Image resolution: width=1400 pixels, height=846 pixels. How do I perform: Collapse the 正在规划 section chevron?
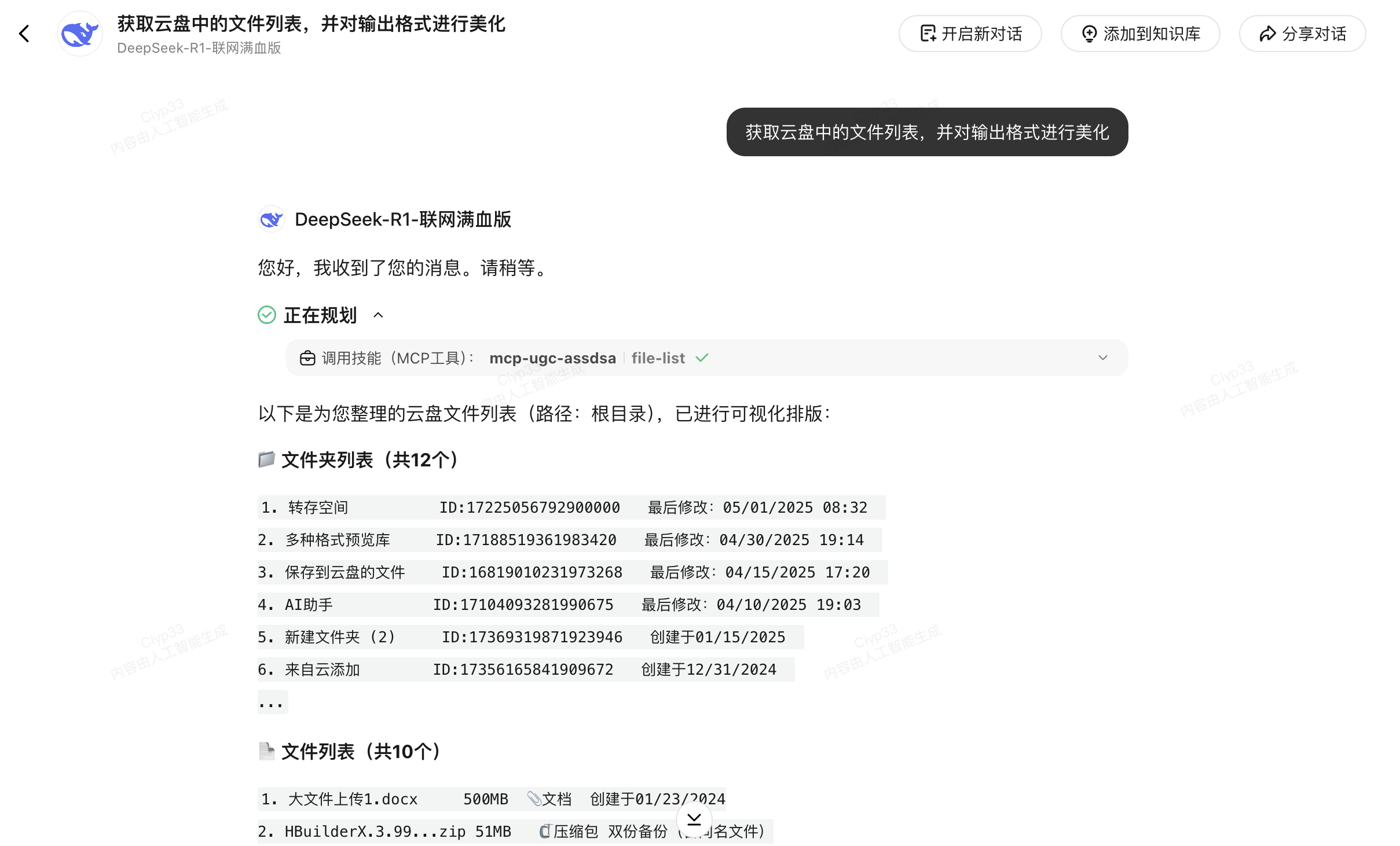click(378, 315)
